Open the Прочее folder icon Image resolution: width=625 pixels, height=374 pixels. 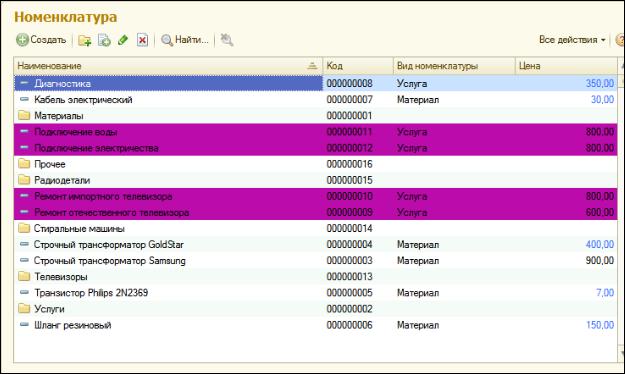(24, 164)
